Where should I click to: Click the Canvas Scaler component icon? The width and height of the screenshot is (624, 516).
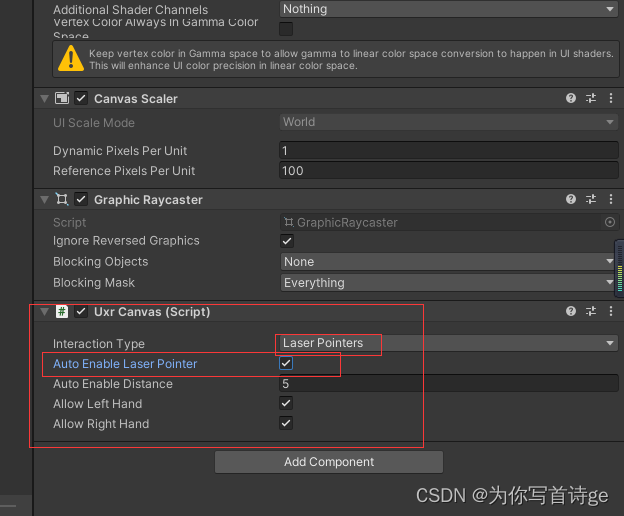tap(62, 98)
